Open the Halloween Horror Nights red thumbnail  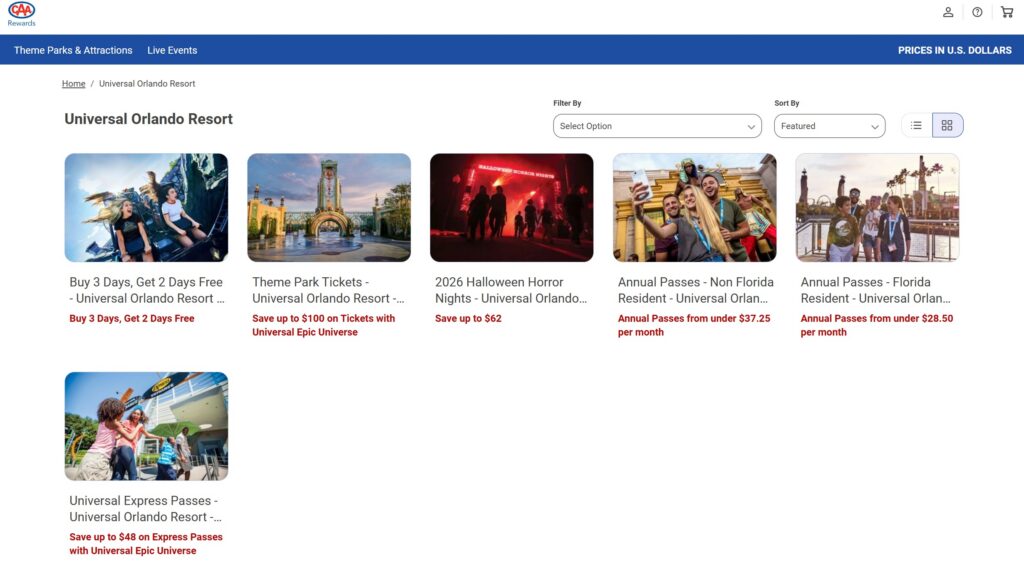[x=511, y=208]
